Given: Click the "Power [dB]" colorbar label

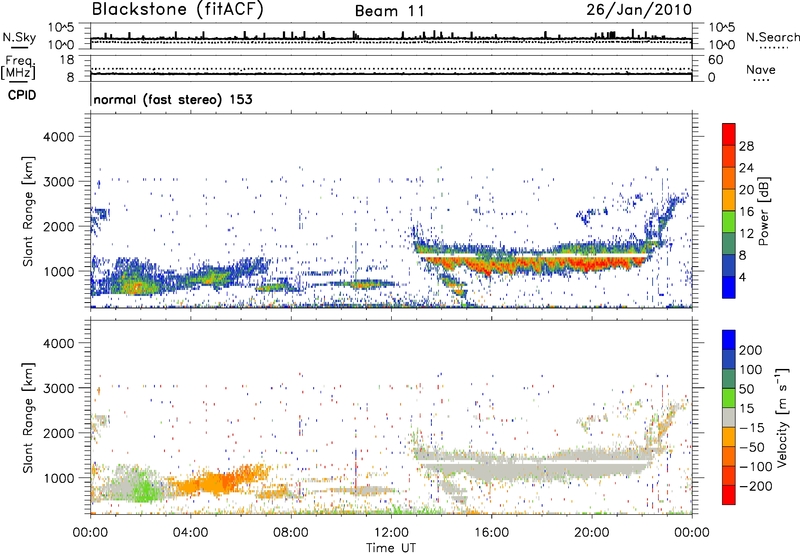Looking at the screenshot, I should [764, 211].
